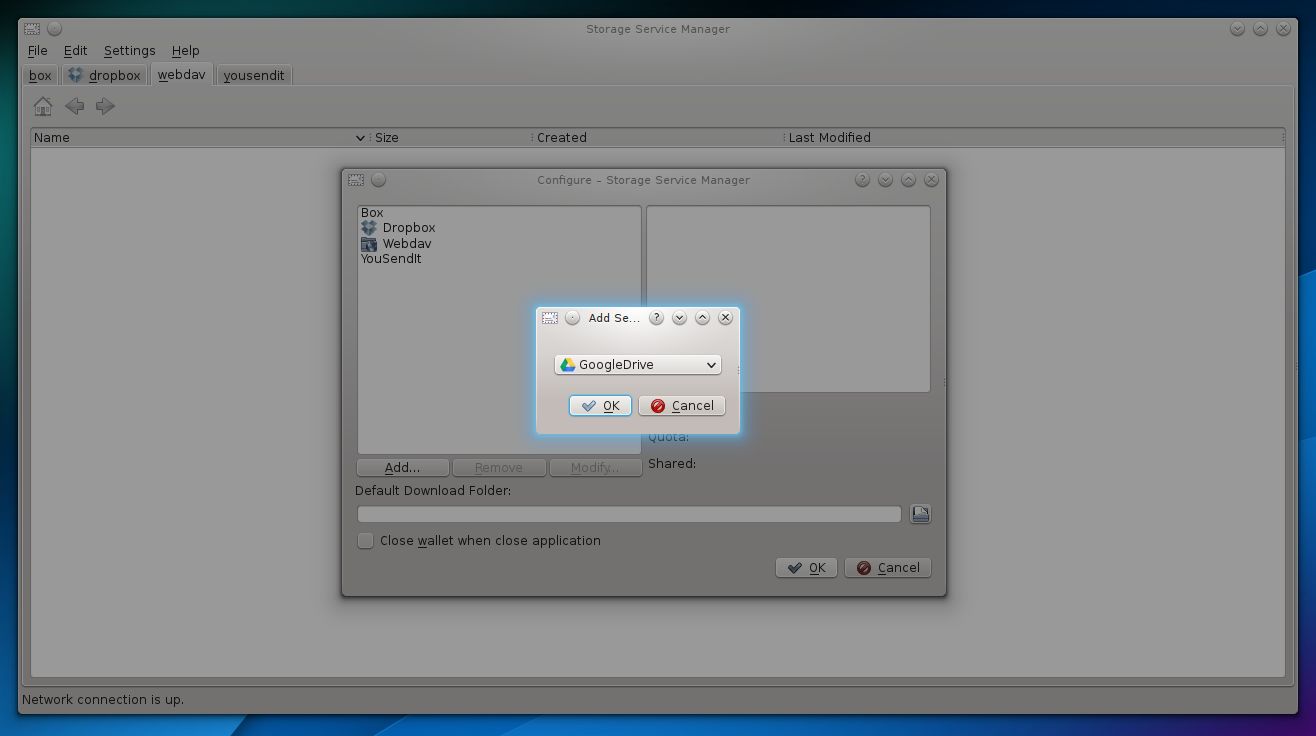This screenshot has width=1316, height=736.
Task: Click the Size column header
Action: 450,138
